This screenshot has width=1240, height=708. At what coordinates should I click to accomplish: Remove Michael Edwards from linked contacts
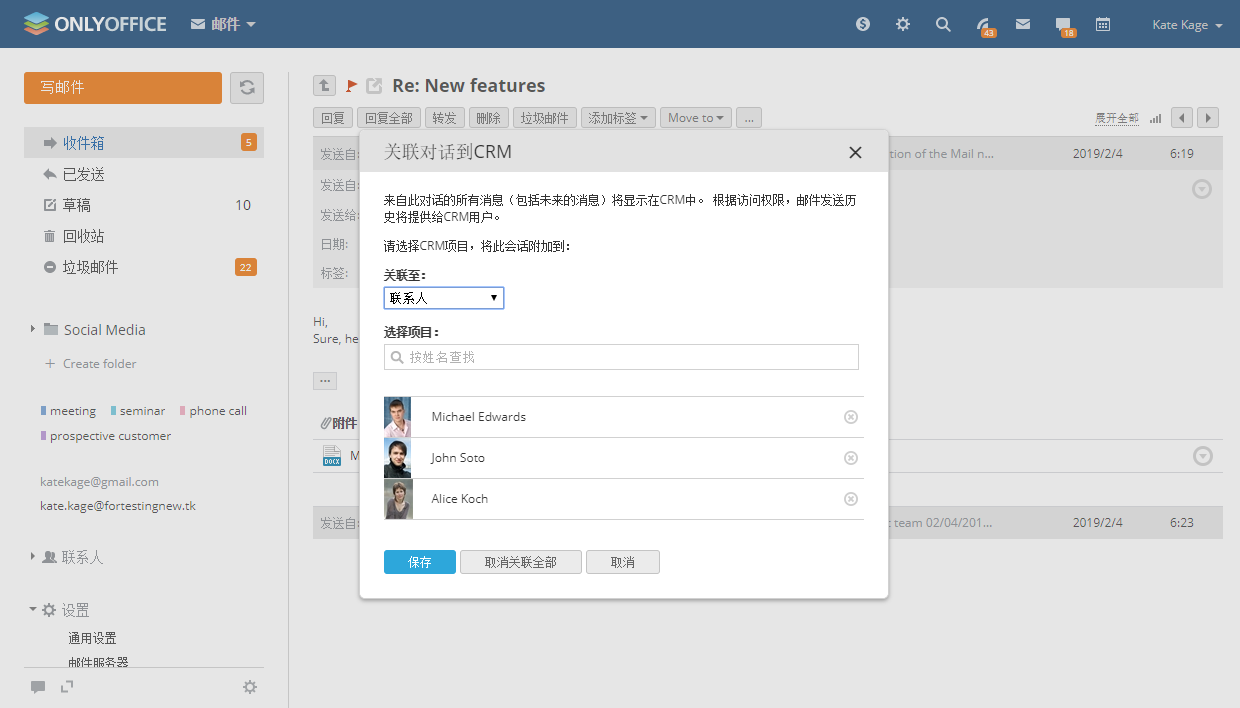pos(851,417)
